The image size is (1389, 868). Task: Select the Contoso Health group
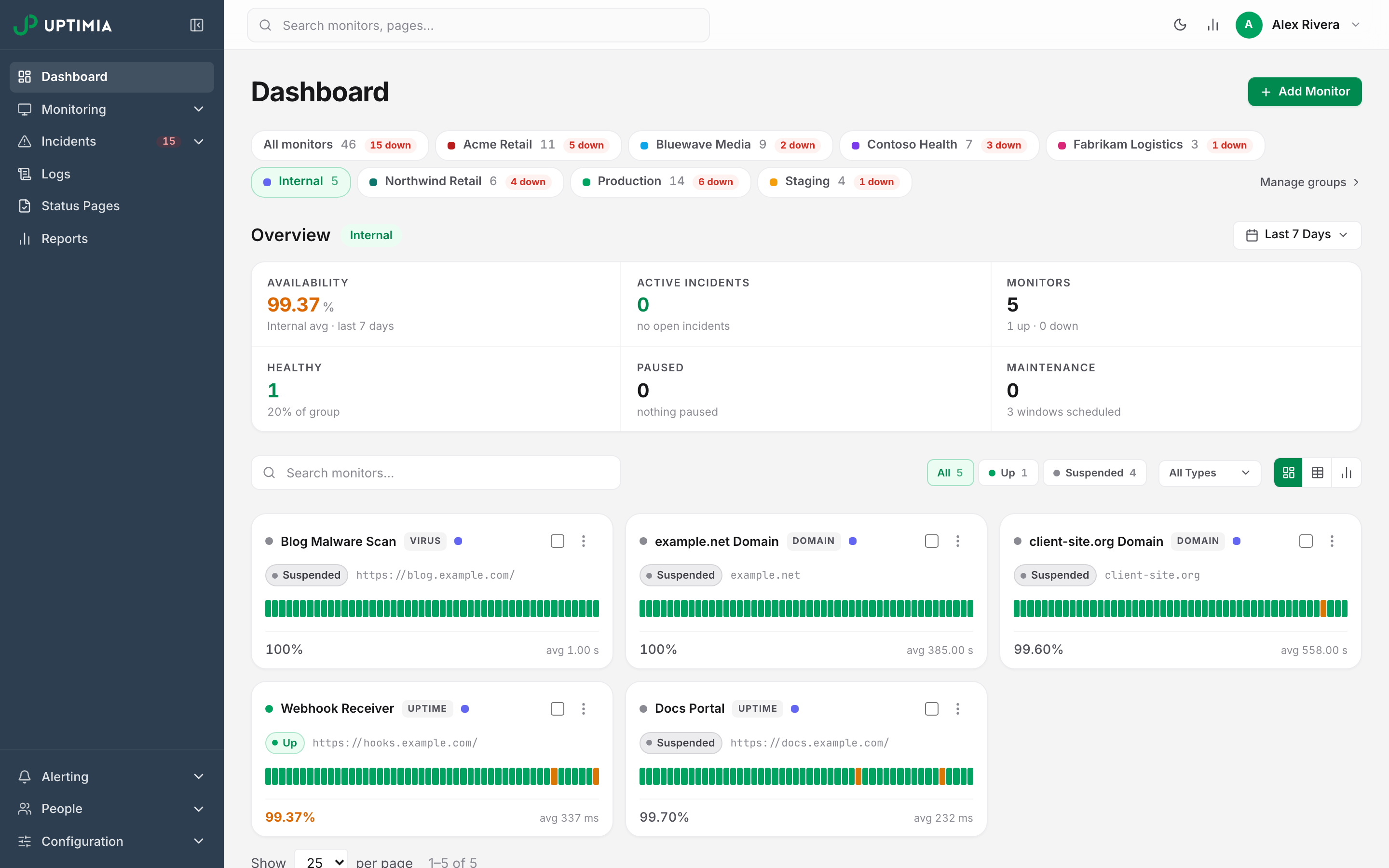(x=939, y=145)
